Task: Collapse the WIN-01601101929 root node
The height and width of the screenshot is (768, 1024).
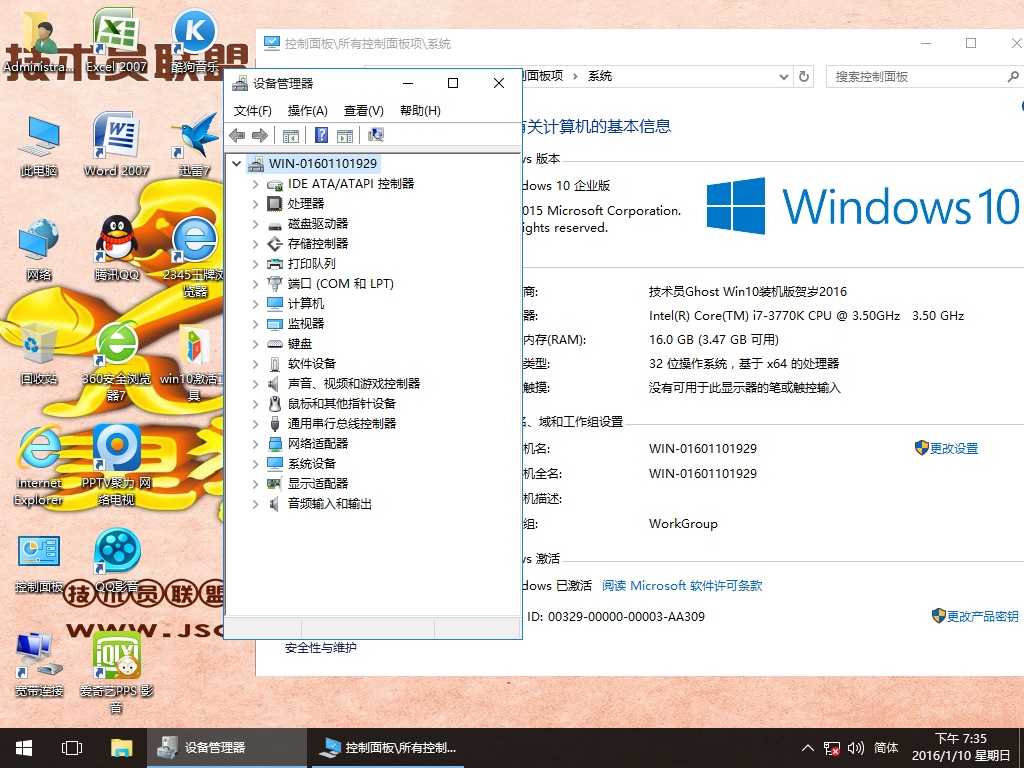Action: (236, 163)
